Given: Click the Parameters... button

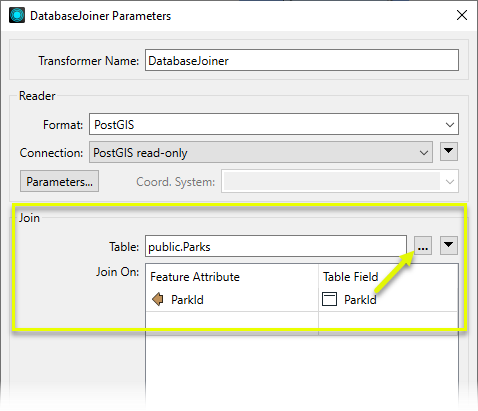Looking at the screenshot, I should click(59, 181).
